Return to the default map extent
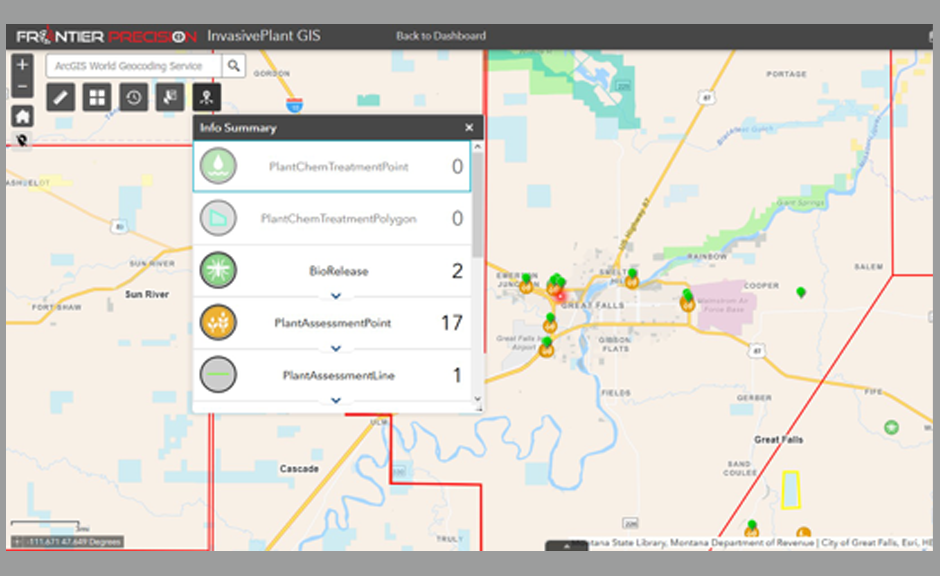Viewport: 940px width, 576px height. [23, 116]
